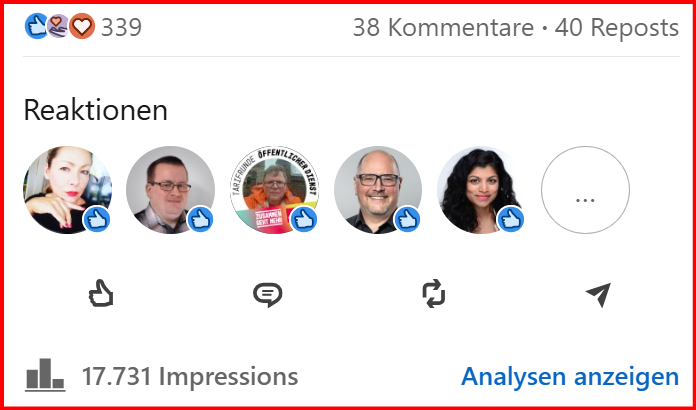Screen dimensions: 696x410
Task: Click the Reaktionen heading
Action: [x=96, y=110]
